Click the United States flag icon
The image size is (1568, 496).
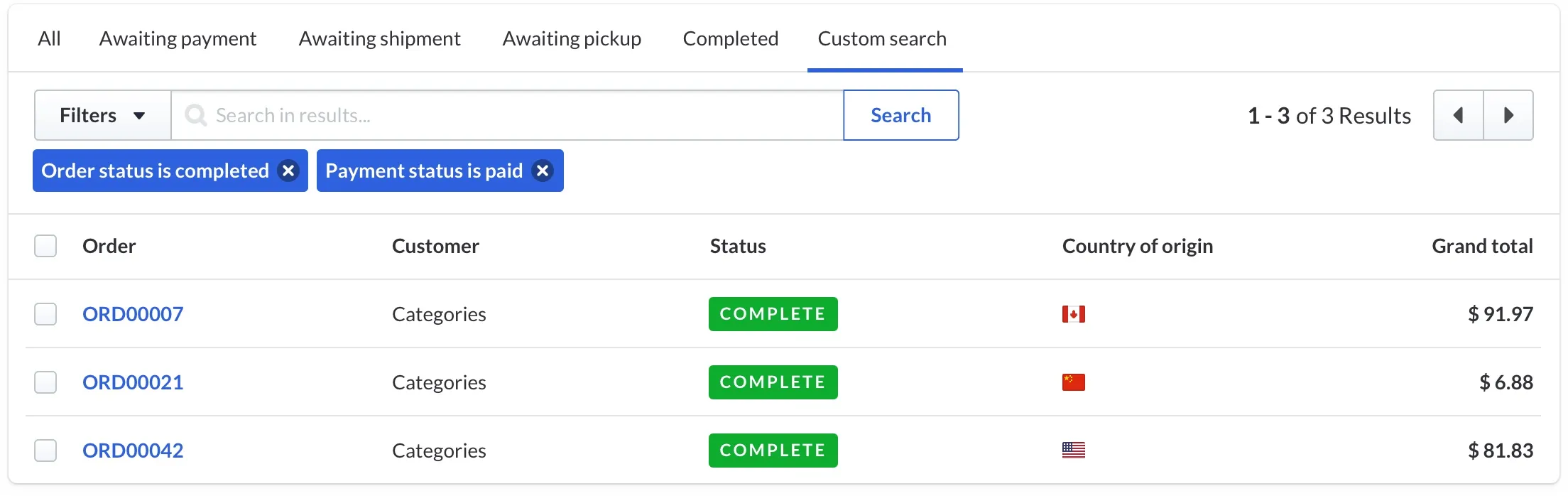1073,451
